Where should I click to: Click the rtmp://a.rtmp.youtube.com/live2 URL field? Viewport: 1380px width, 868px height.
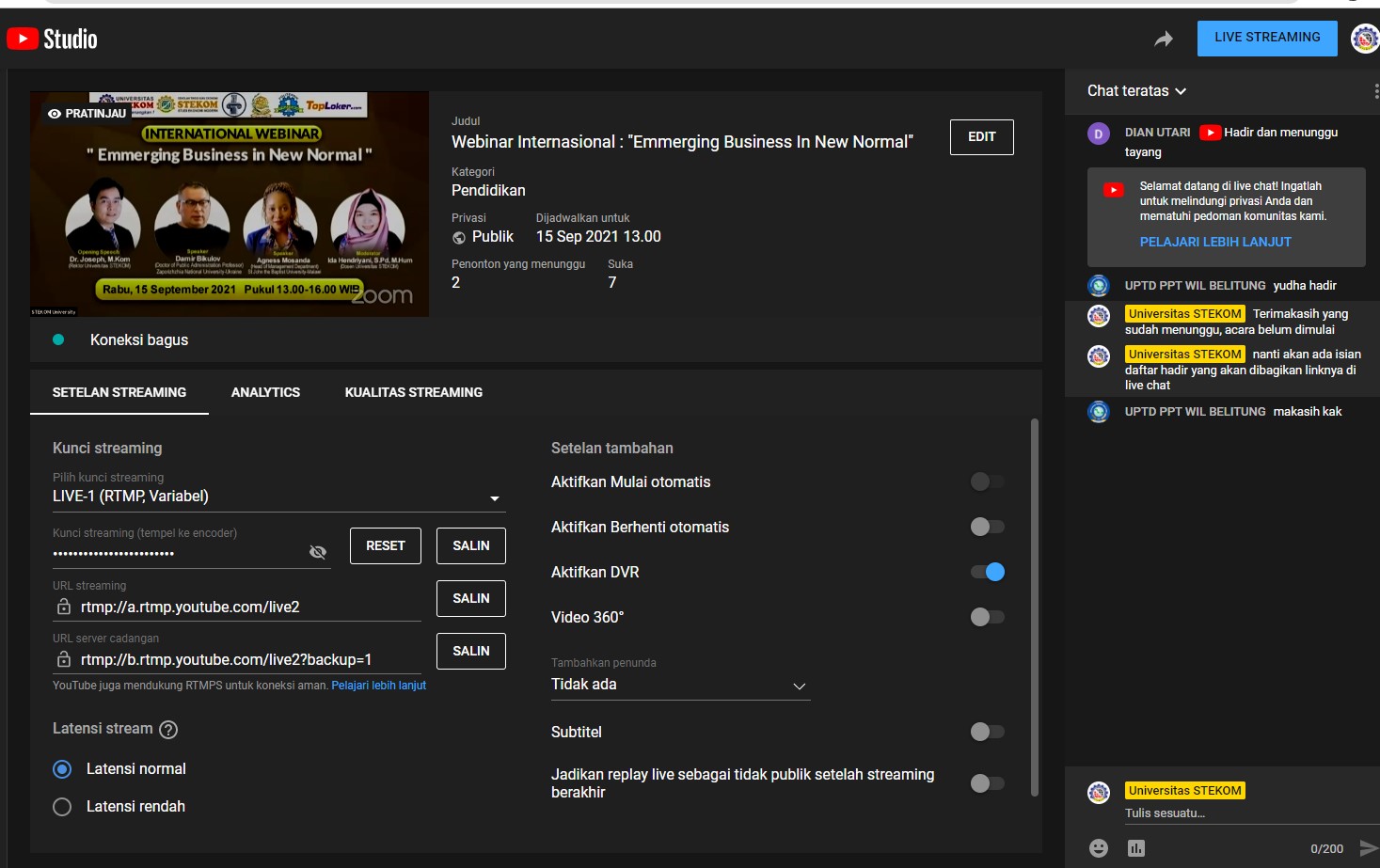pyautogui.click(x=237, y=608)
